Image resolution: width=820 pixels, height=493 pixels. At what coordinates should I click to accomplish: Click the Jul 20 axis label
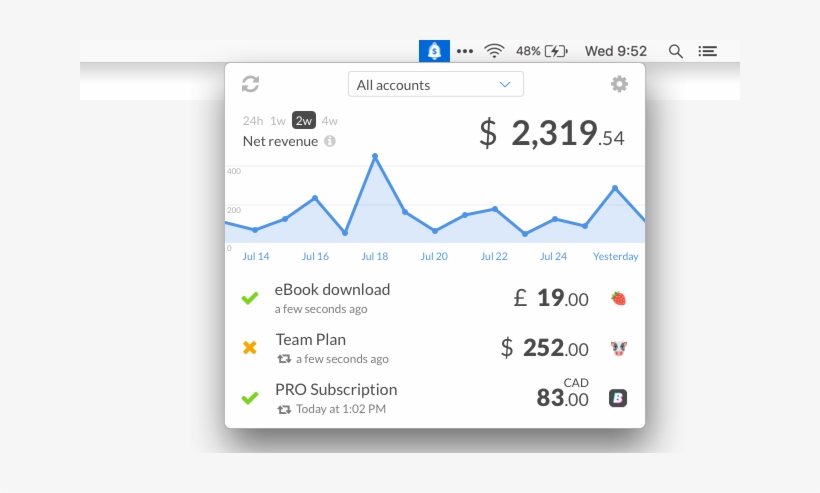[434, 256]
